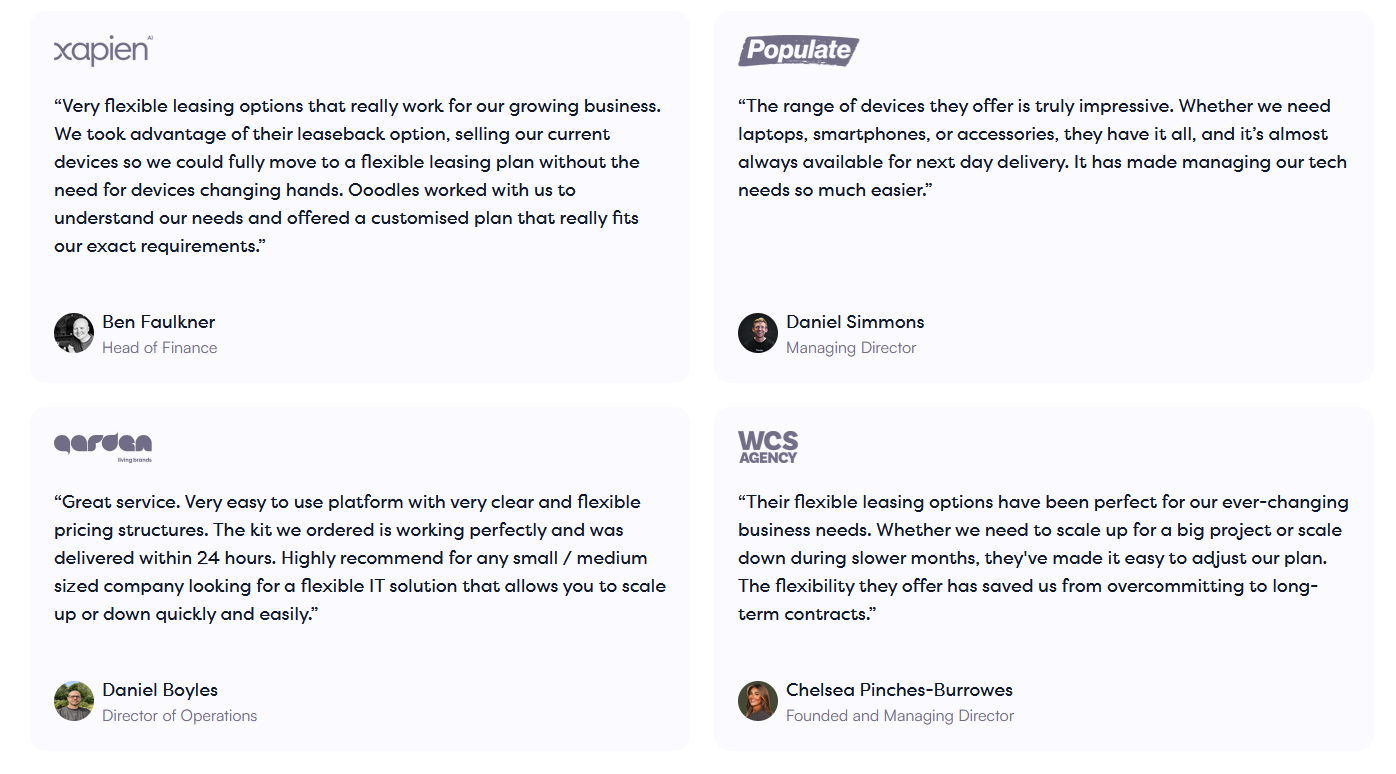Click Daniel Simmons' avatar photo
Viewport: 1396px width, 774px height.
[758, 333]
